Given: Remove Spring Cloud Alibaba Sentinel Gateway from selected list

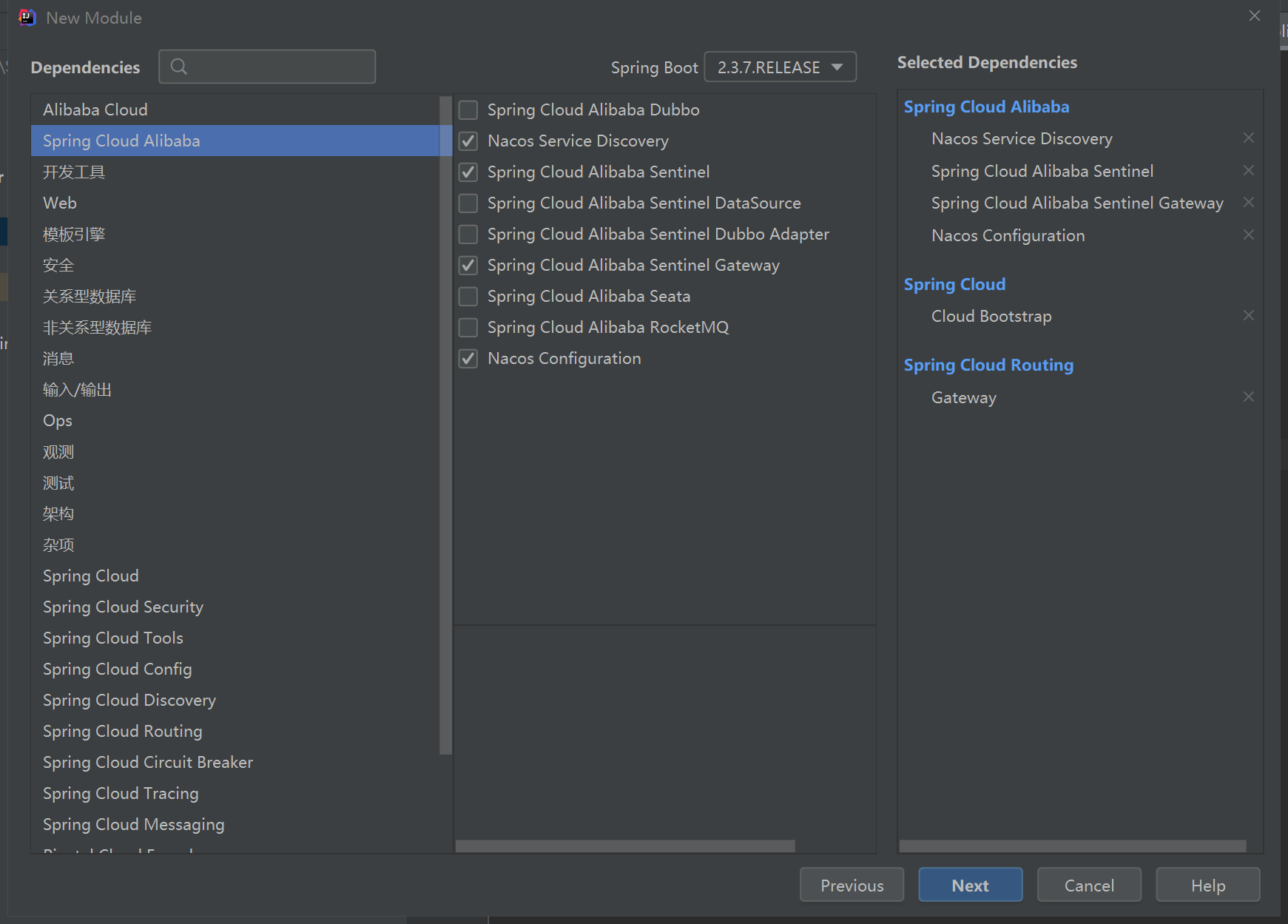Looking at the screenshot, I should pos(1249,202).
